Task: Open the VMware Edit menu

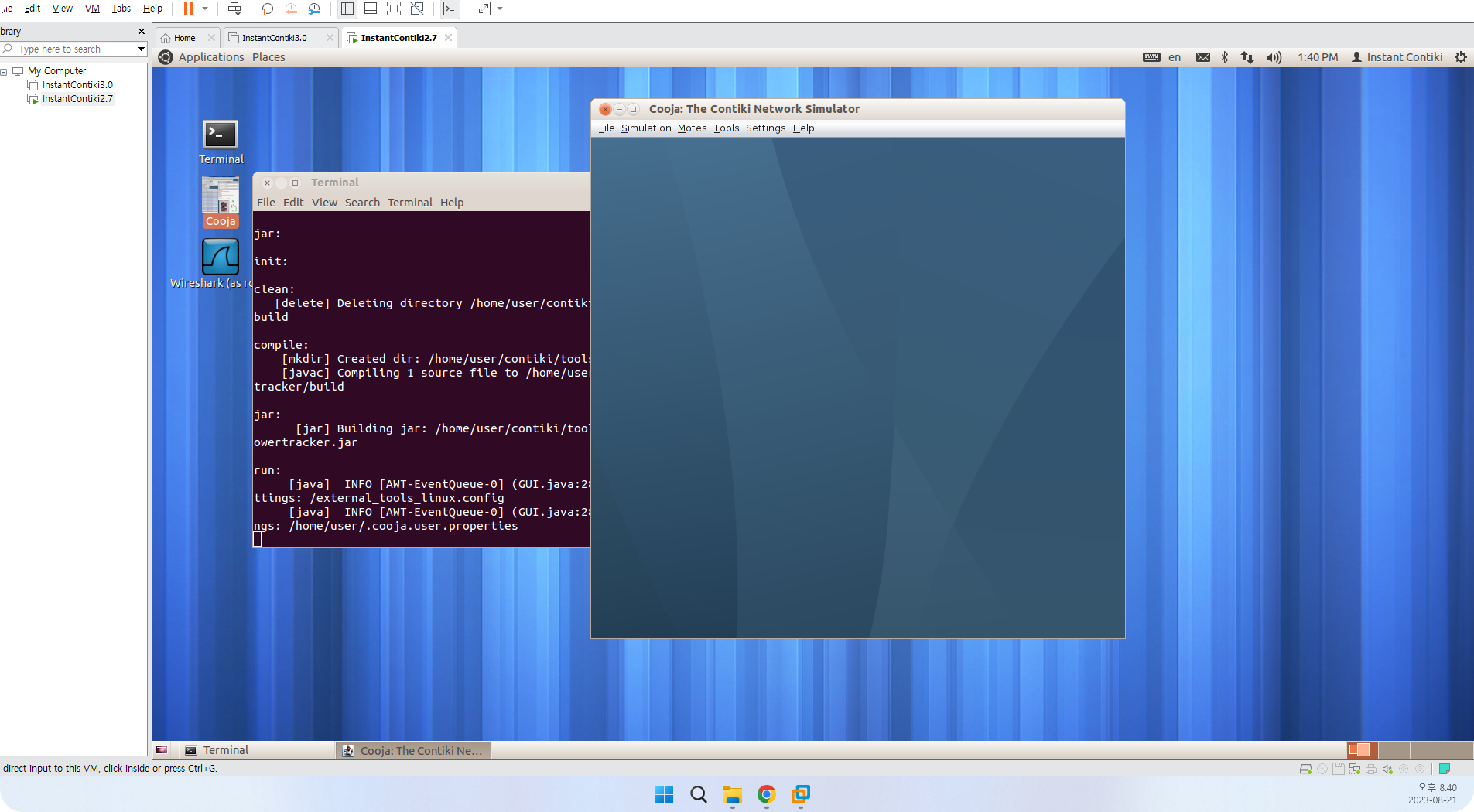Action: 32,9
